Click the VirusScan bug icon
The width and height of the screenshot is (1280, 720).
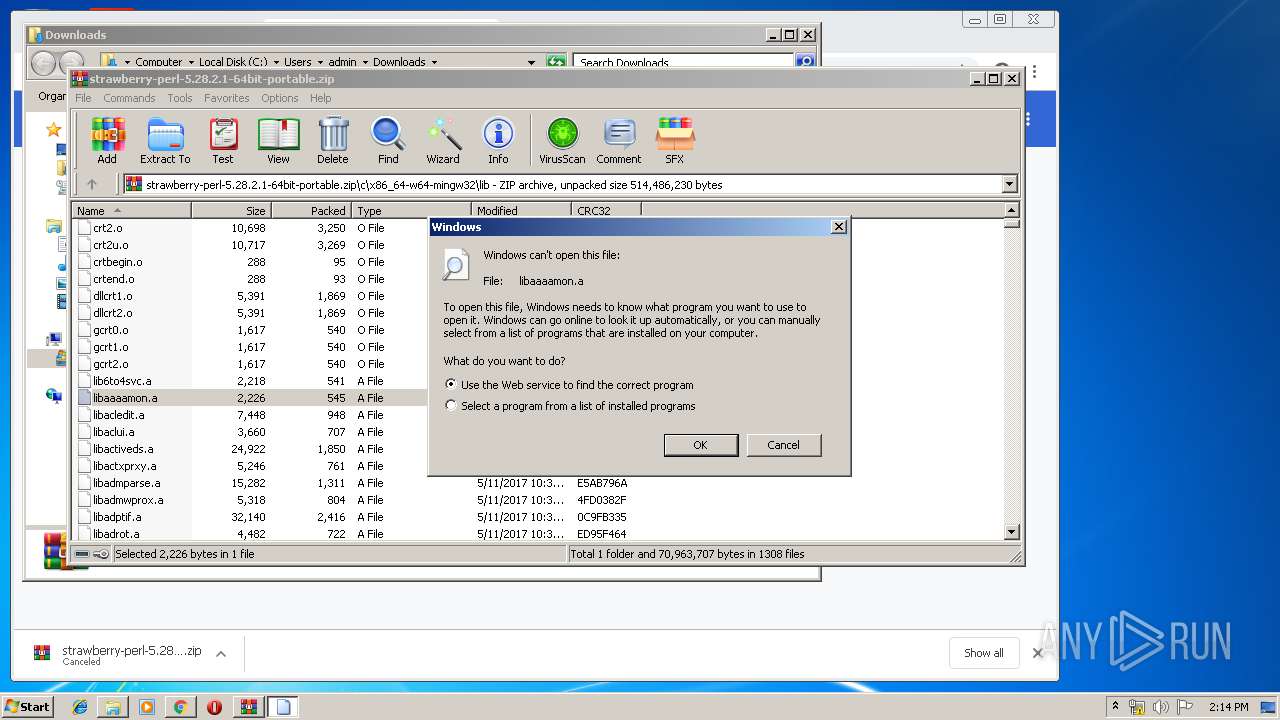(x=562, y=141)
